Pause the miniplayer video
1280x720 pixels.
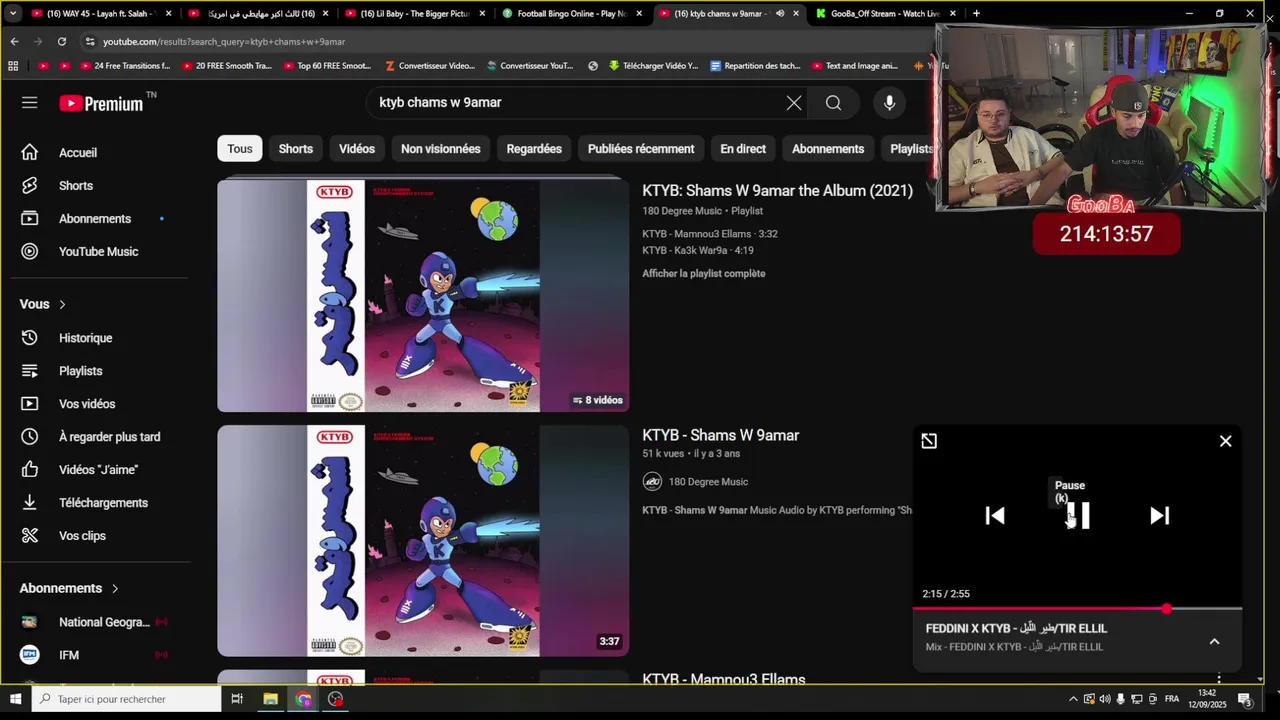pos(1078,516)
